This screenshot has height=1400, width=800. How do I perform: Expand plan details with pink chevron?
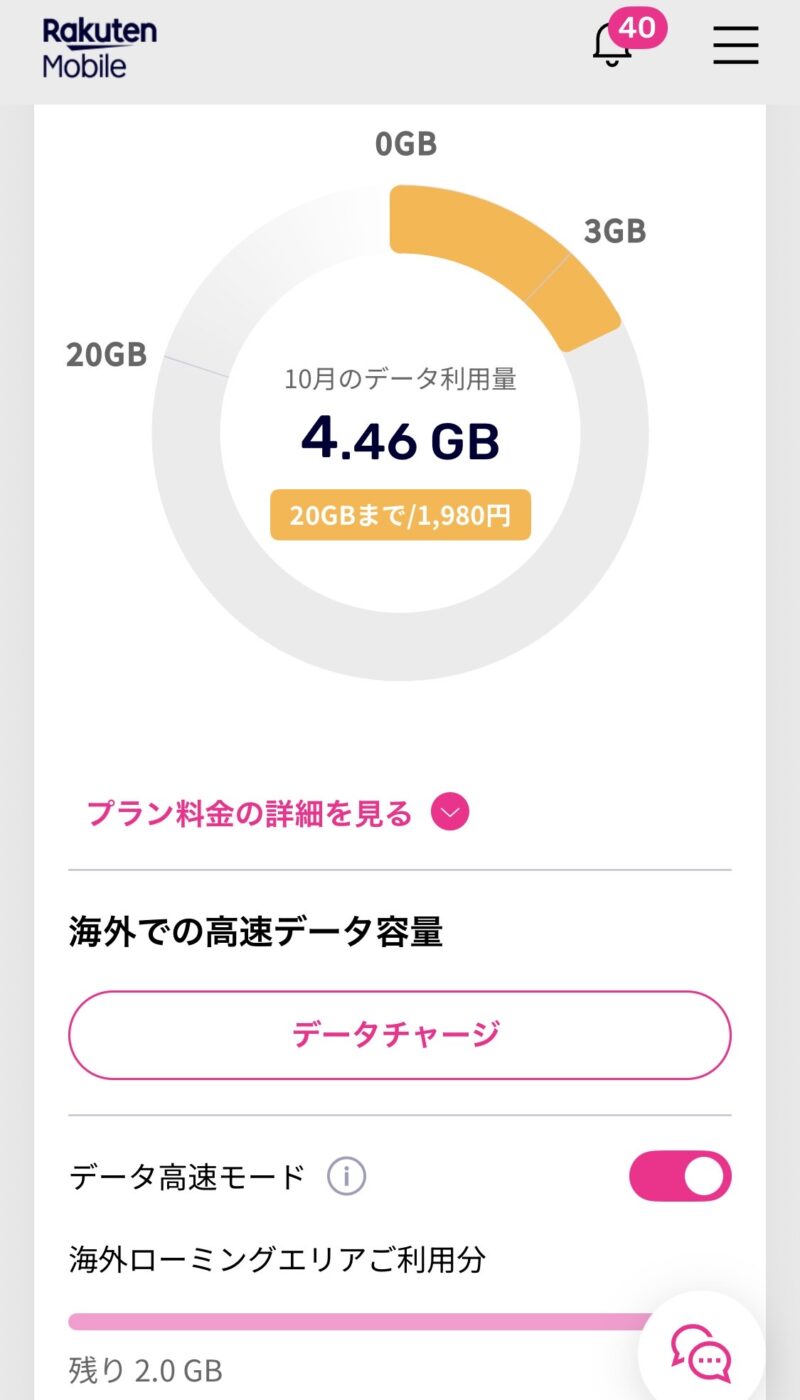pyautogui.click(x=450, y=813)
